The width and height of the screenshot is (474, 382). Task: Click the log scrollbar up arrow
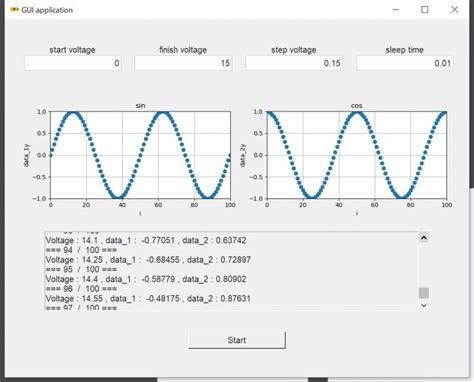tap(424, 238)
